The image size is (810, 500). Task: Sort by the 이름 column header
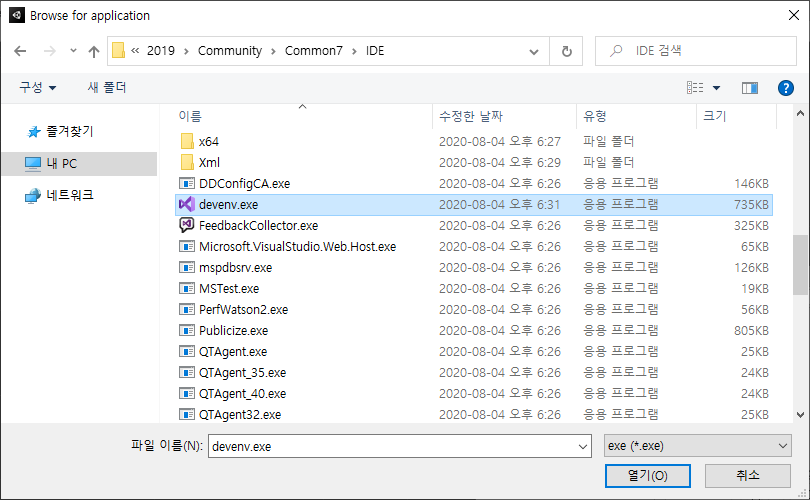click(190, 116)
